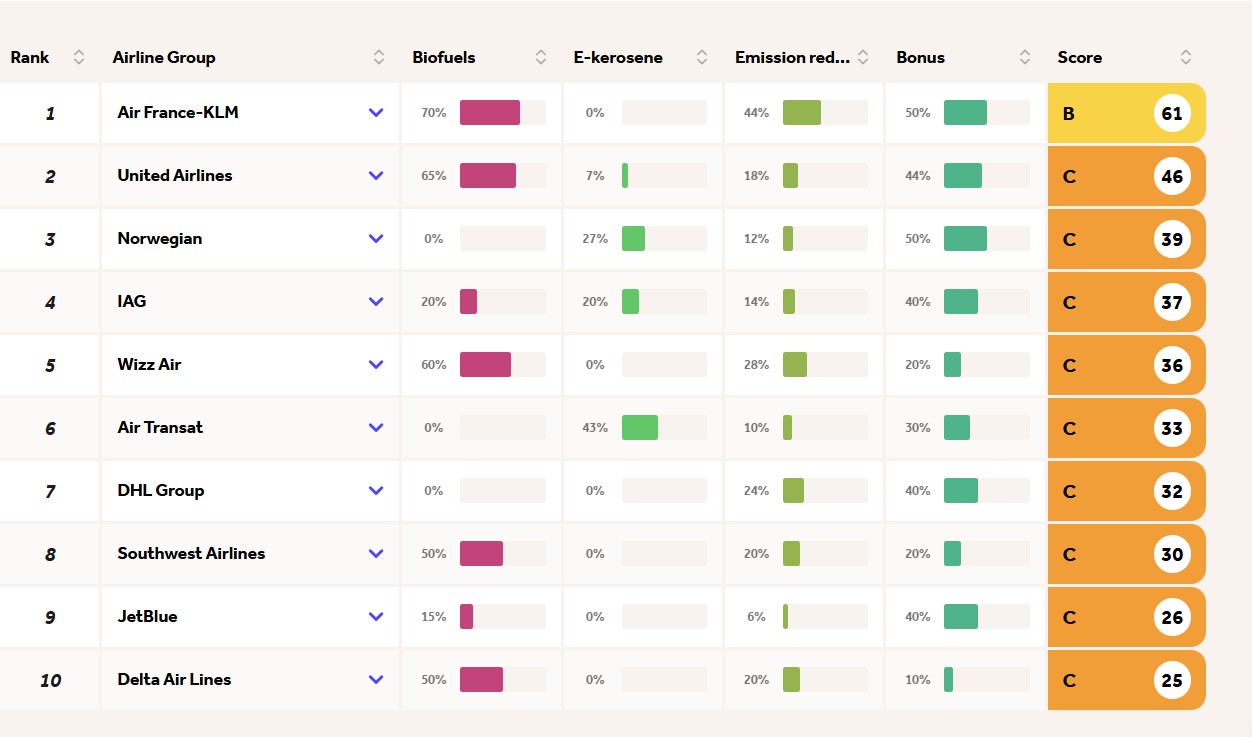
Task: Expand the Wizz Air row chevron
Action: (376, 365)
